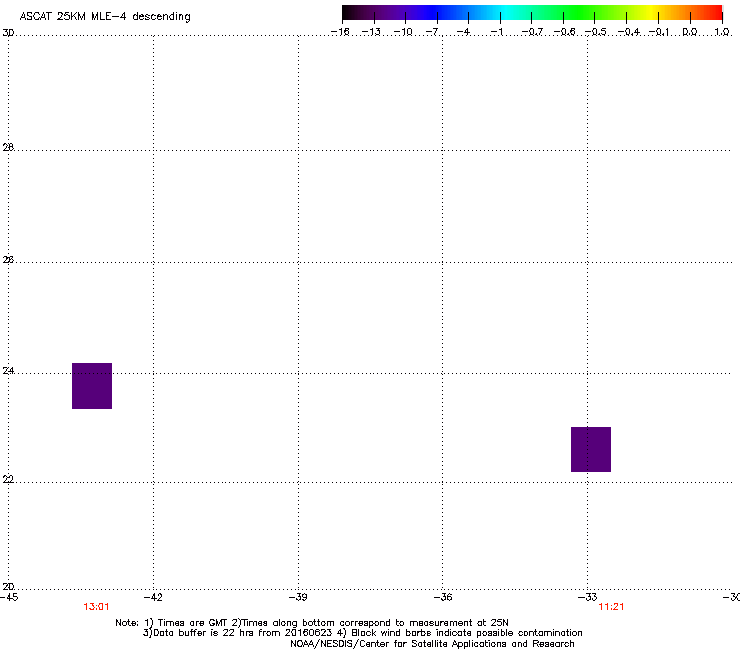Image resolution: width=740 pixels, height=650 pixels.
Task: Click the -33 longitude axis label
Action: coord(588,597)
